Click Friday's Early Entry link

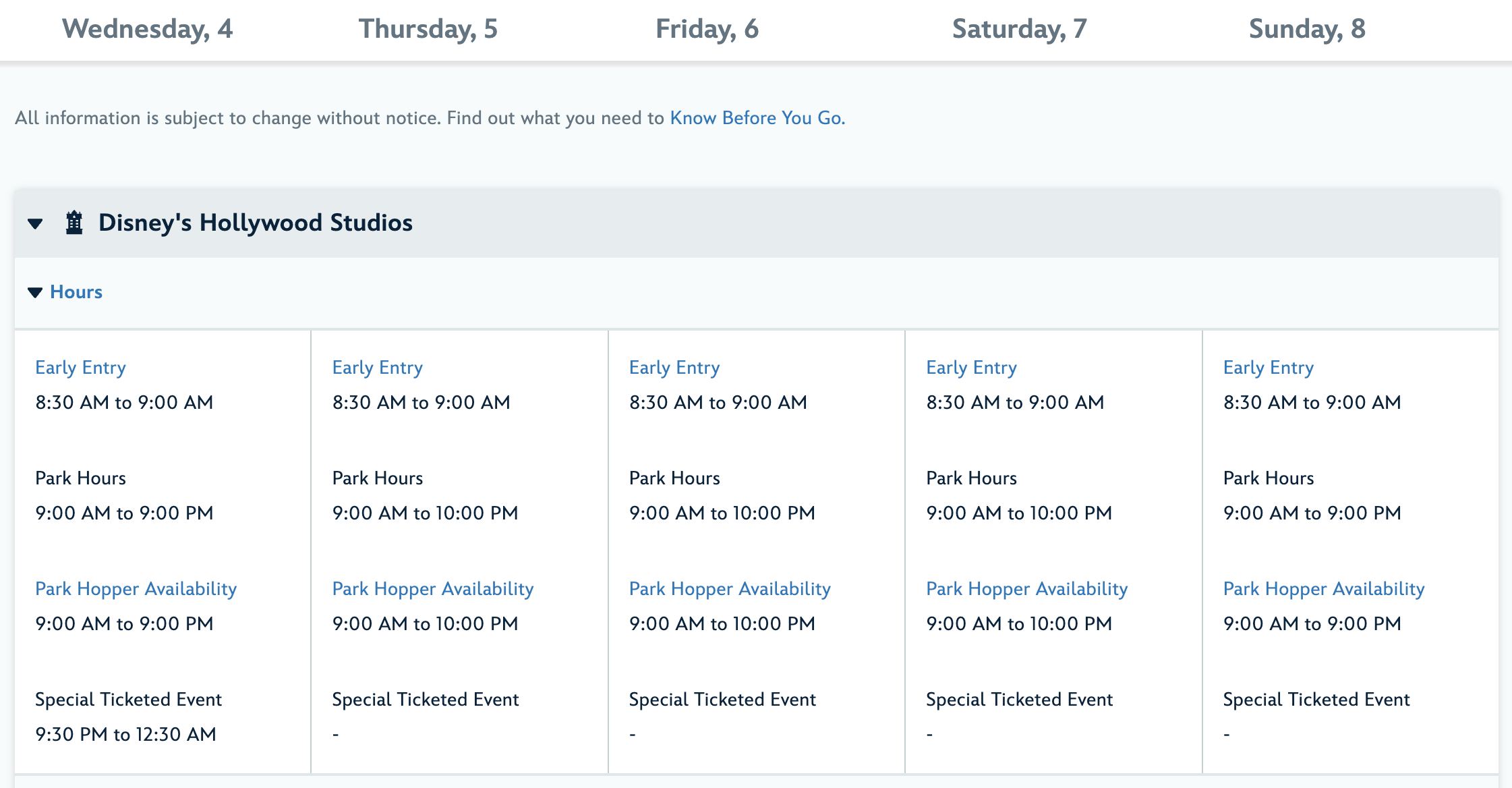point(674,368)
